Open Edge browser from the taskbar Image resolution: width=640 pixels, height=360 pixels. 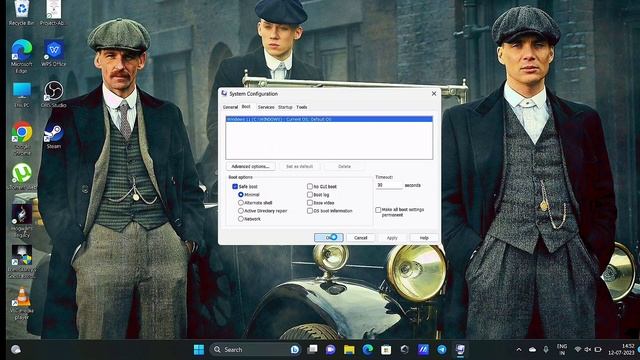coord(367,349)
